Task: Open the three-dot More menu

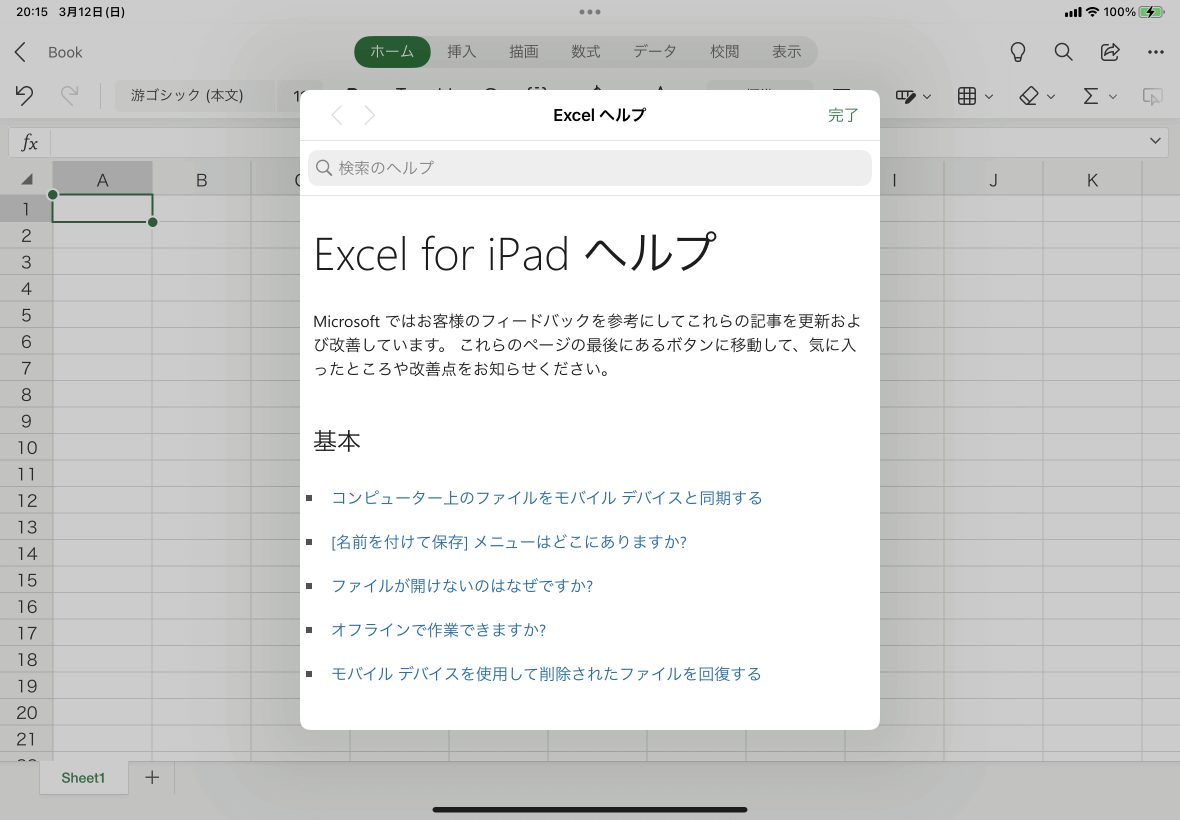Action: click(1156, 52)
